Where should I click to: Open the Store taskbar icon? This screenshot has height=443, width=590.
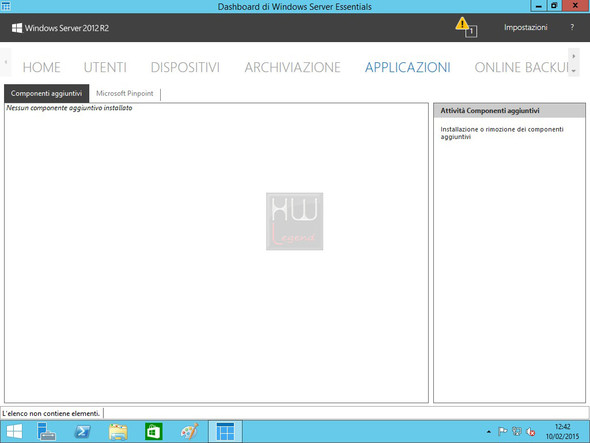coord(154,431)
